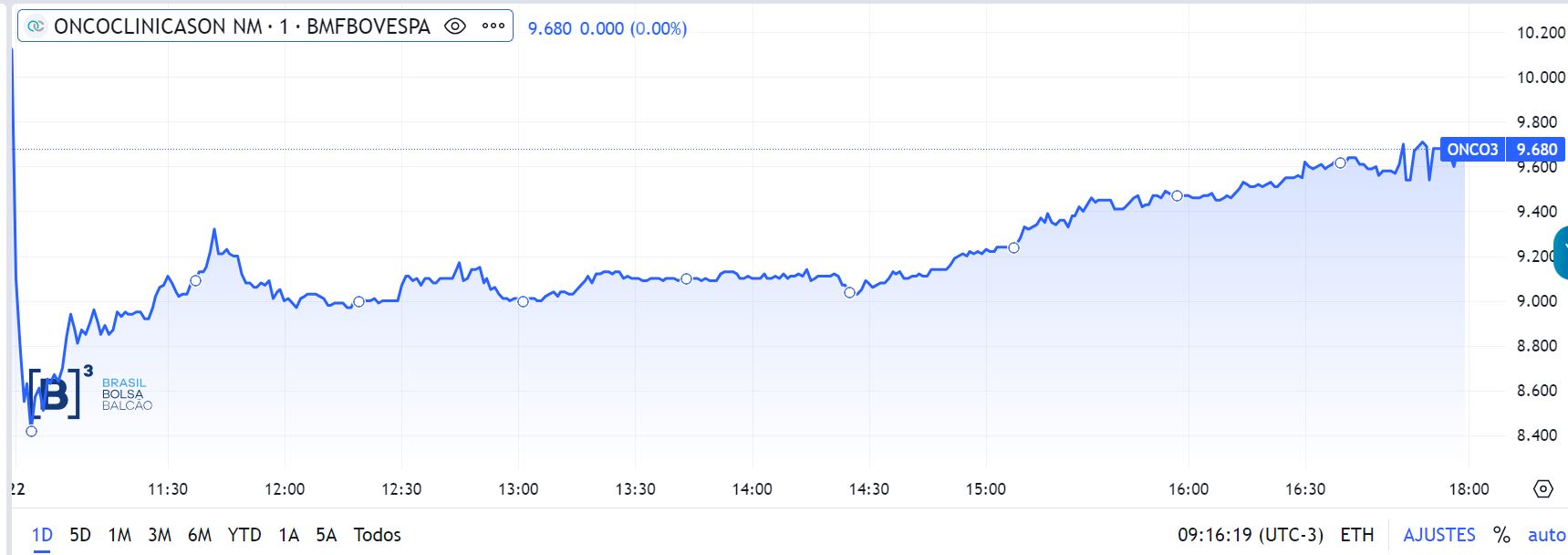Open the ETH session dropdown
The image size is (1568, 555).
coord(1356,535)
